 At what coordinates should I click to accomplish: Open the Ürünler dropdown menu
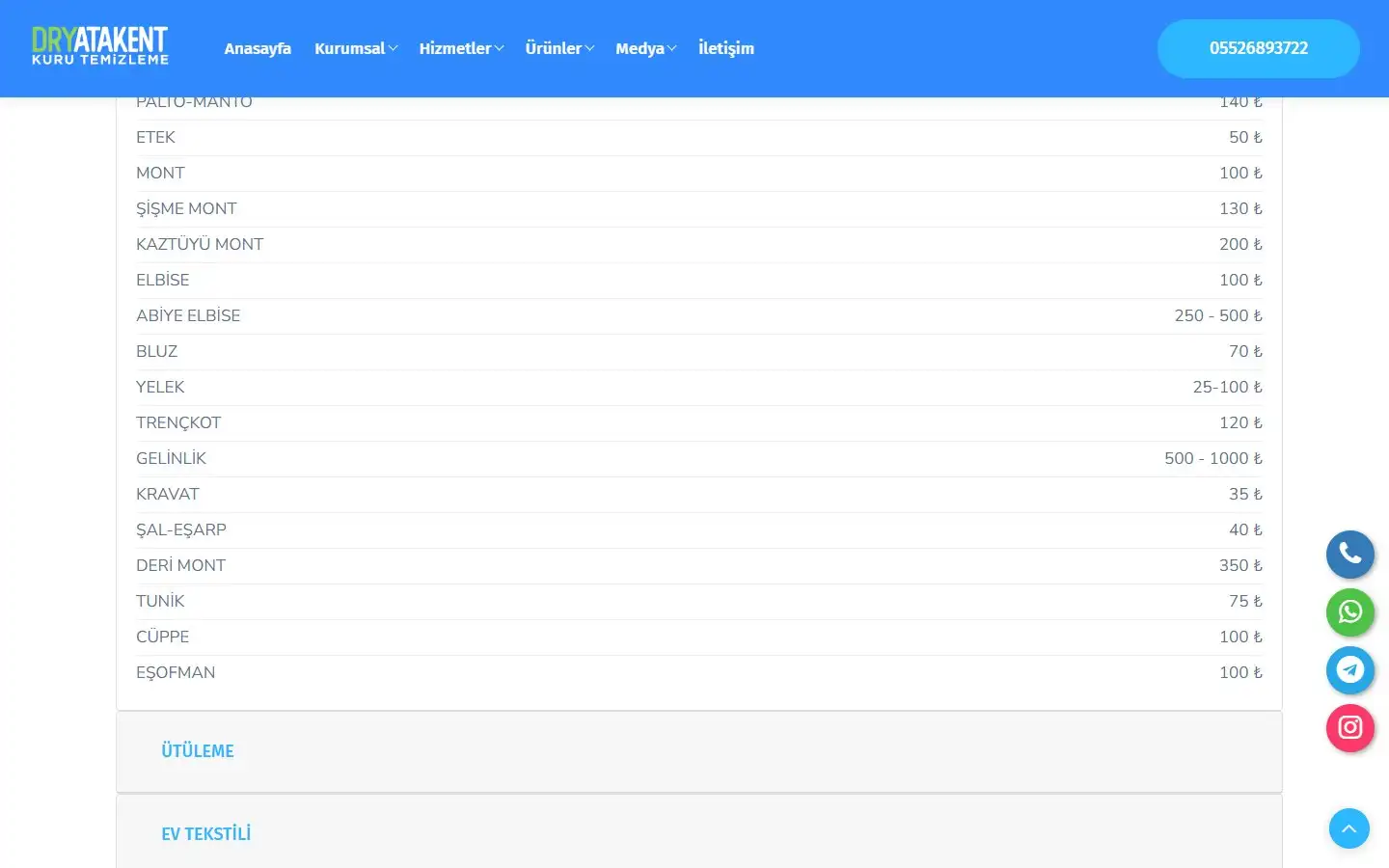pos(559,48)
